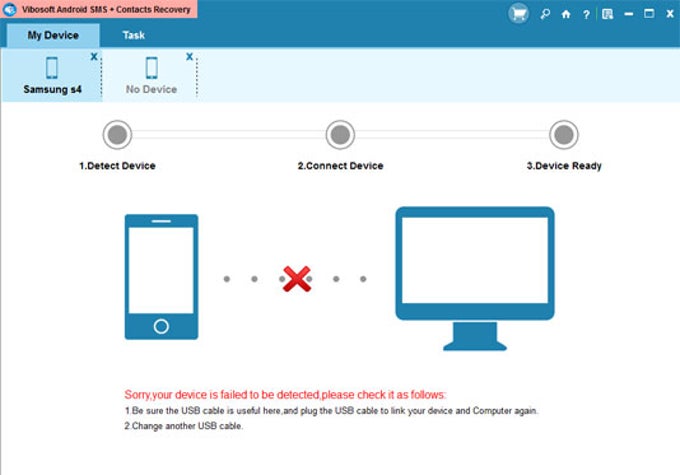Click the red 'Sorry, your device is failed' message
This screenshot has height=475, width=680.
(285, 394)
